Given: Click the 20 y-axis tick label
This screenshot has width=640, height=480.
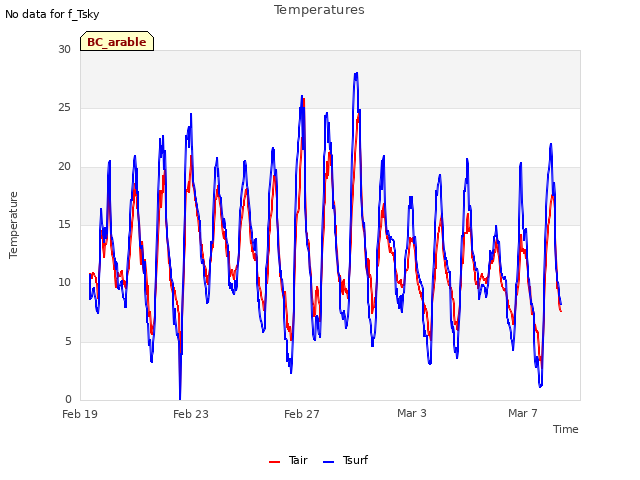Looking at the screenshot, I should point(64,167).
